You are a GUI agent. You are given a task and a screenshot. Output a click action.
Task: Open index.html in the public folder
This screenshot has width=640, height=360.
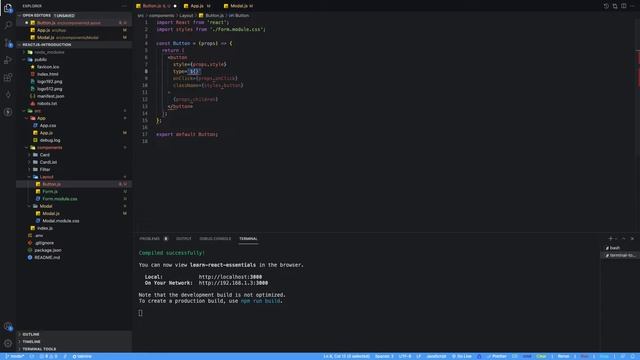click(x=47, y=74)
